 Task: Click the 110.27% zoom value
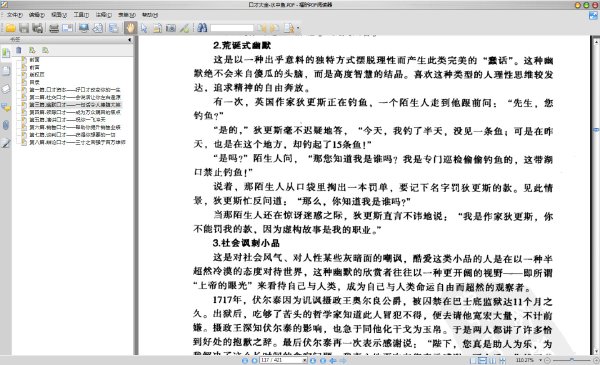click(525, 360)
